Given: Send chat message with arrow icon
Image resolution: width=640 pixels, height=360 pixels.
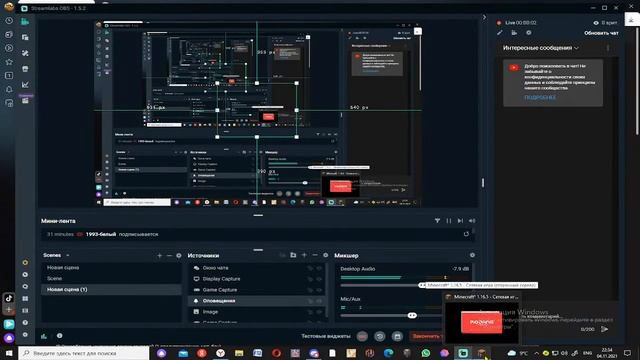Looking at the screenshot, I should (x=604, y=329).
